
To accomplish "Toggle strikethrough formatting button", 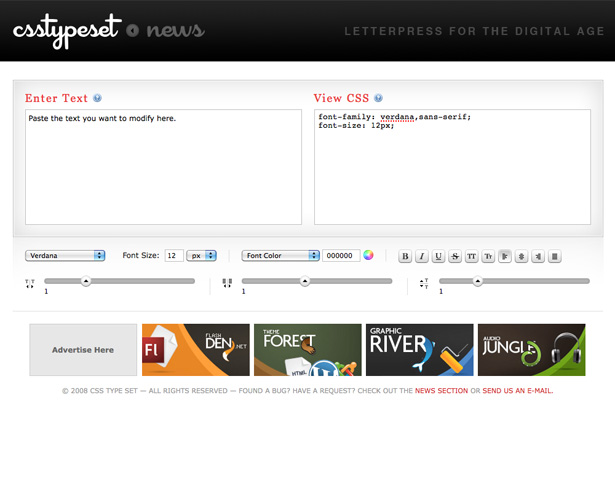I will pyautogui.click(x=455, y=256).
